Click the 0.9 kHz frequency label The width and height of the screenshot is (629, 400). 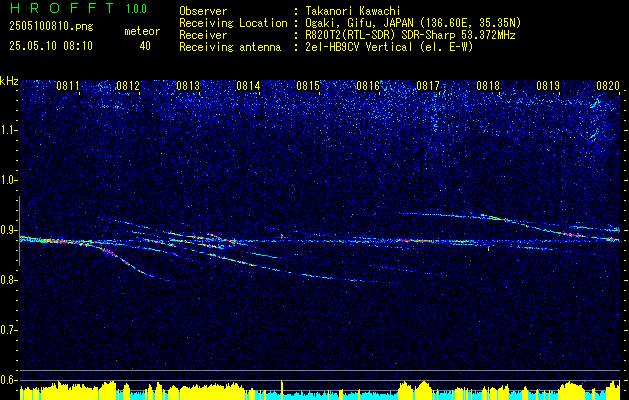click(x=9, y=230)
